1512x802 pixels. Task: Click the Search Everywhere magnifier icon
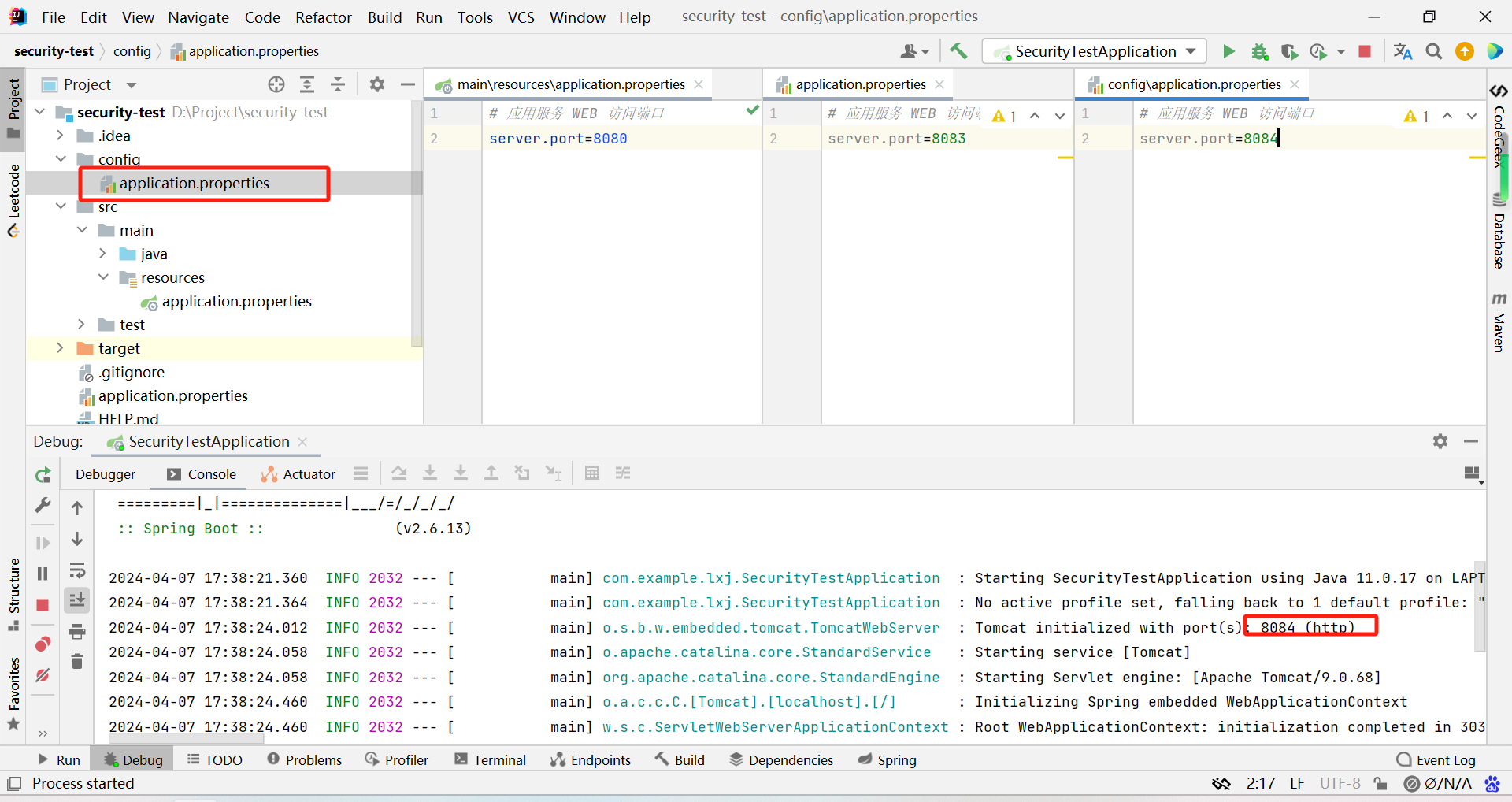point(1434,51)
